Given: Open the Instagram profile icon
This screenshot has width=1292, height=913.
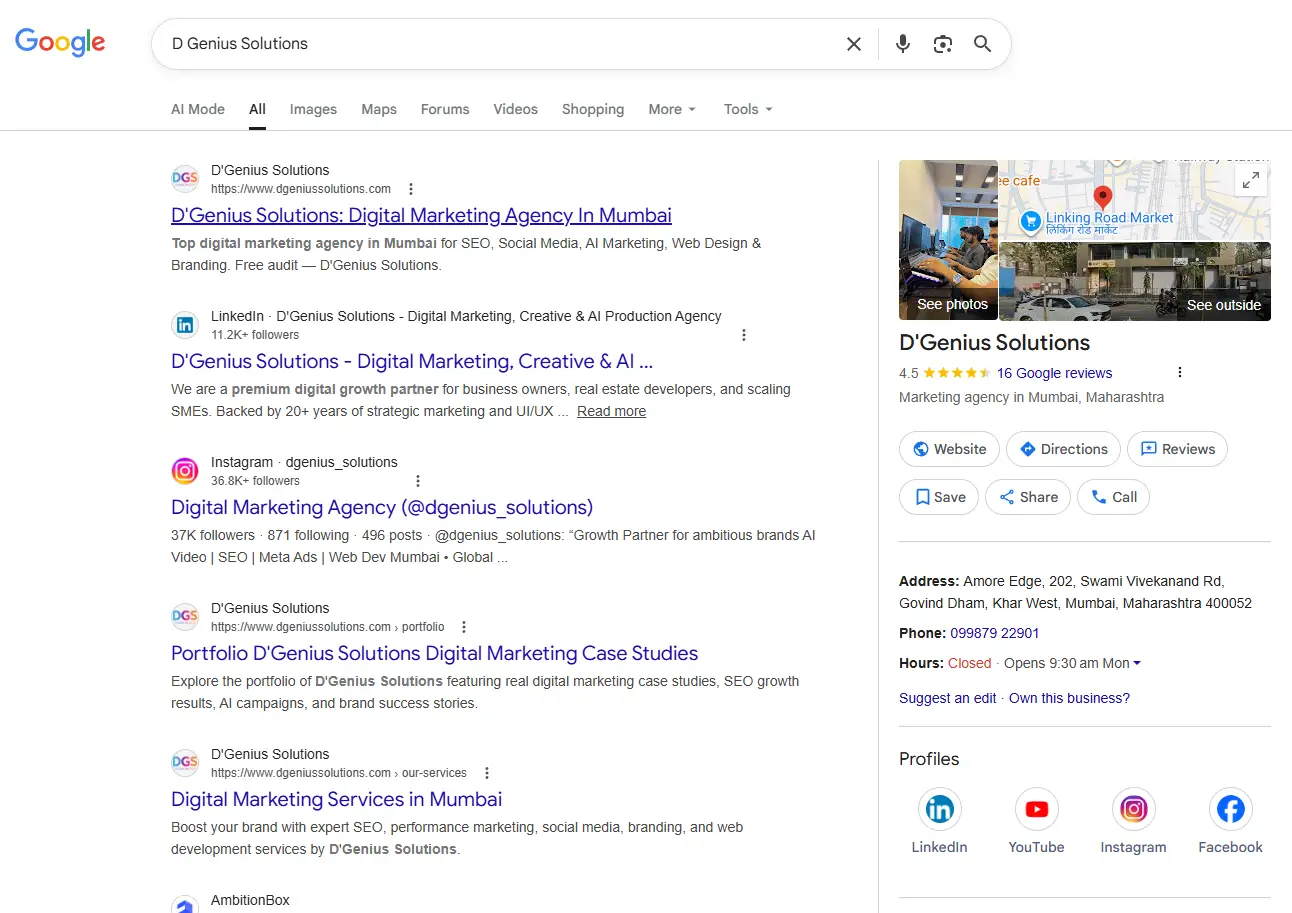Looking at the screenshot, I should click(1133, 809).
